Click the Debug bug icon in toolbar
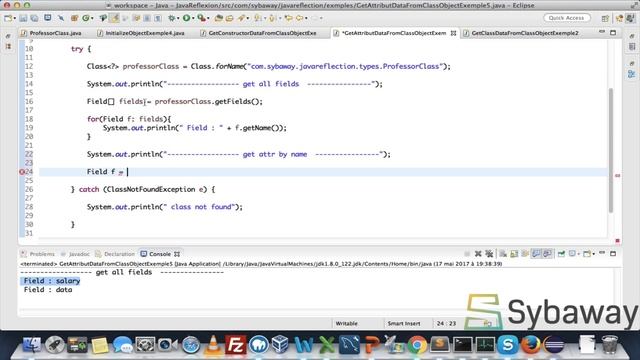The height and width of the screenshot is (360, 640). 172,18
